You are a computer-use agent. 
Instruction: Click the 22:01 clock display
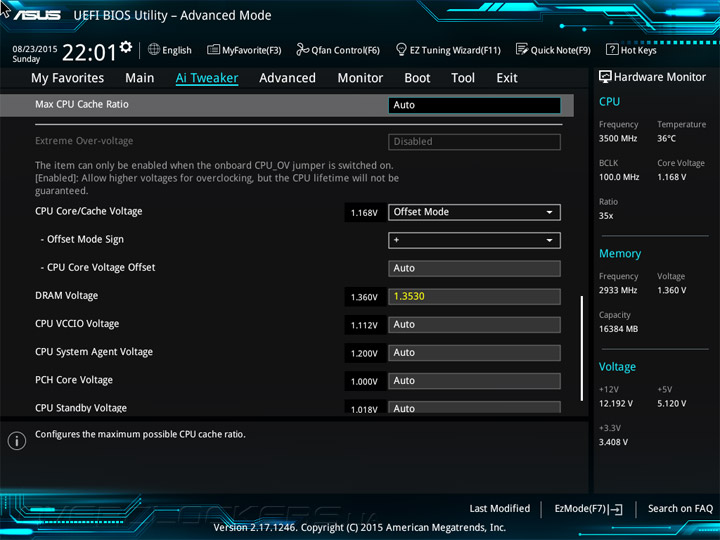tap(89, 52)
